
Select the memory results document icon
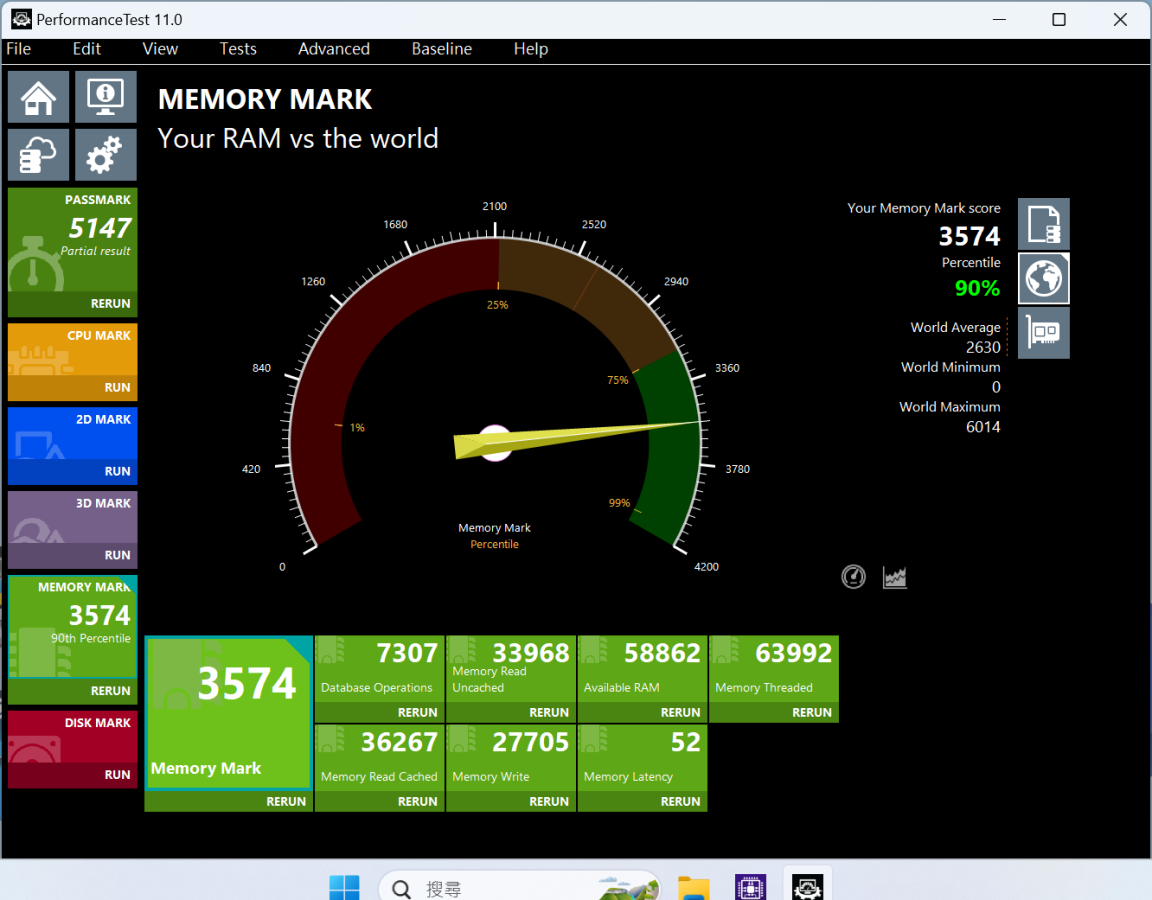coord(1043,224)
